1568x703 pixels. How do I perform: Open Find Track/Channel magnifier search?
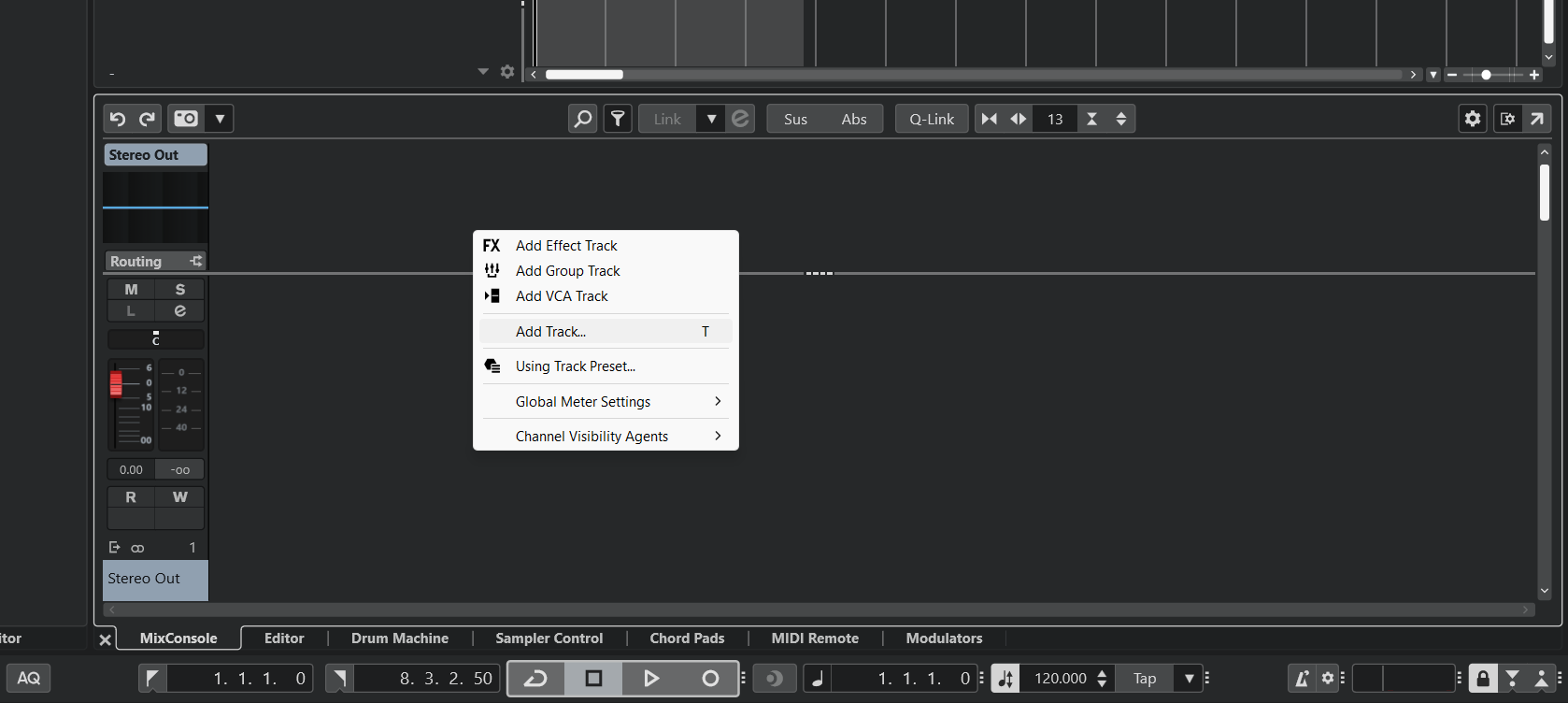tap(583, 119)
